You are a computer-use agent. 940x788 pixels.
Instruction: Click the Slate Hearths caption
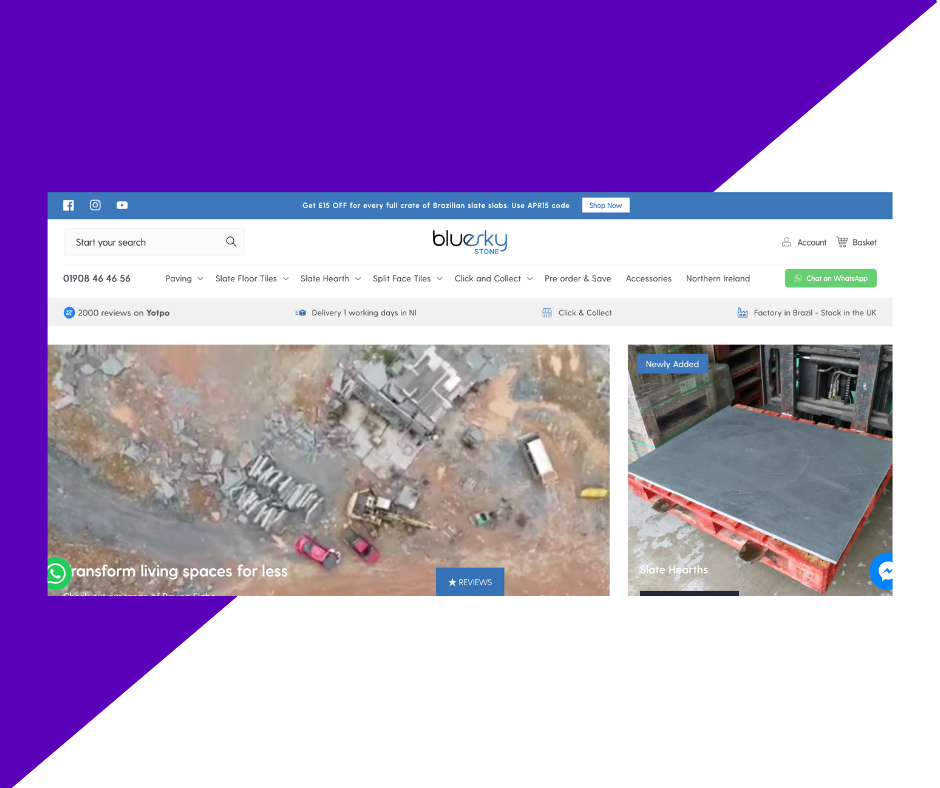(x=674, y=570)
